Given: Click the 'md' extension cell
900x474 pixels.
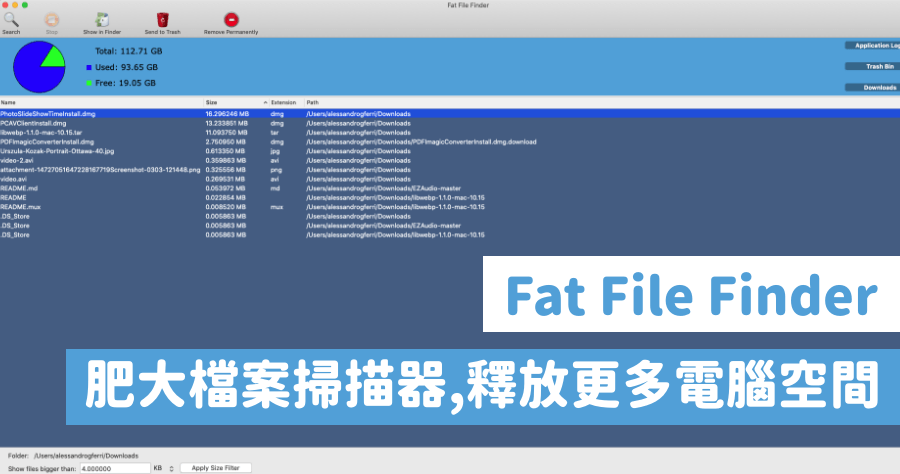Looking at the screenshot, I should pos(275,188).
